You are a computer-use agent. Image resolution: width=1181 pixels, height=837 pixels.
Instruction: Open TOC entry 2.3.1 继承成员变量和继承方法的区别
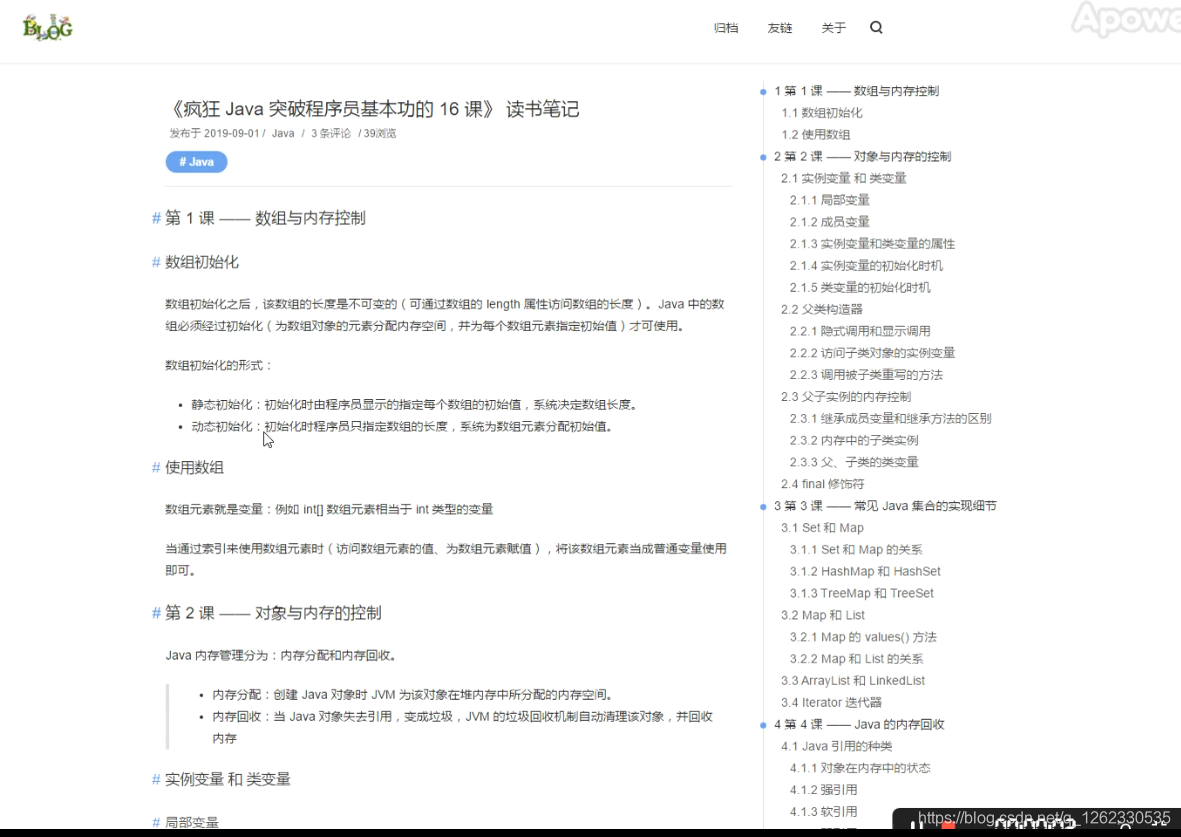(890, 419)
